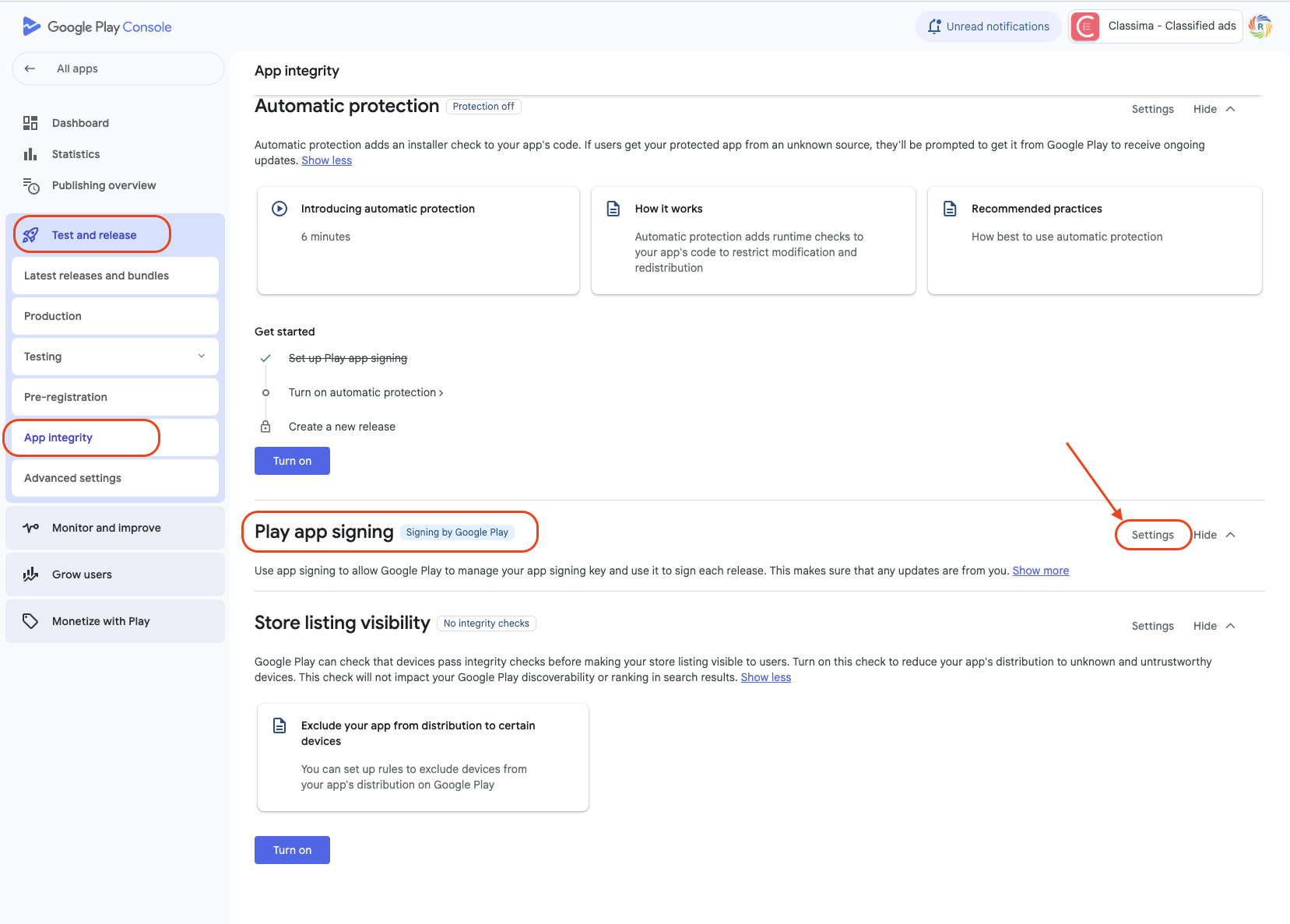The height and width of the screenshot is (924, 1290).
Task: Go to Production in the sidebar
Action: click(x=115, y=316)
